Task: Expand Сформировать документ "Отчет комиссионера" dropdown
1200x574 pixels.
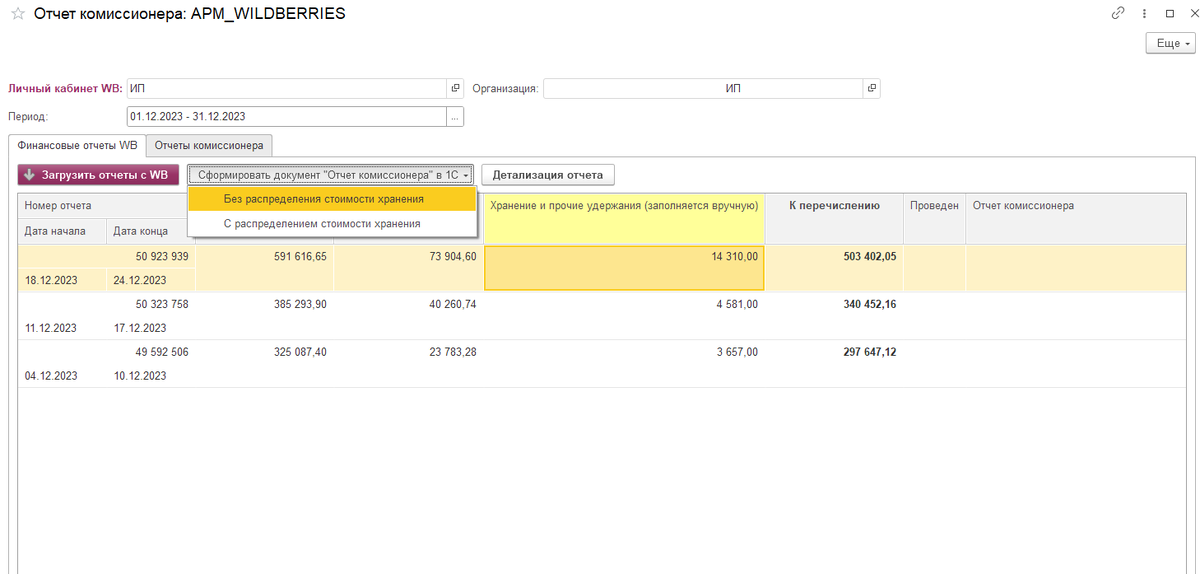Action: 333,175
